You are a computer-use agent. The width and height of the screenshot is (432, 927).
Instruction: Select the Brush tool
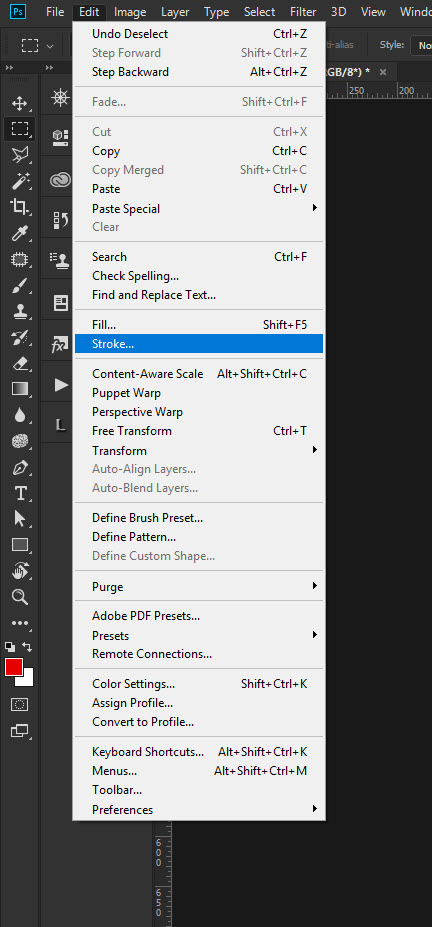[x=20, y=286]
